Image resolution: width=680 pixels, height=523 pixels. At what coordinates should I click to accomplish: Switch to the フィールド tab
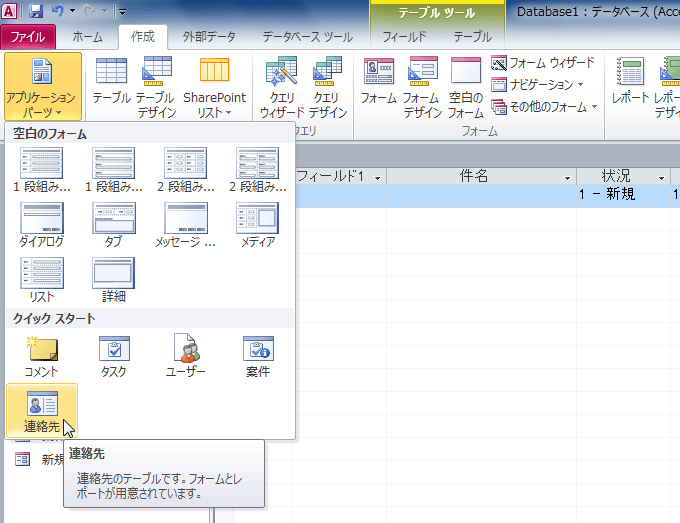tap(404, 37)
